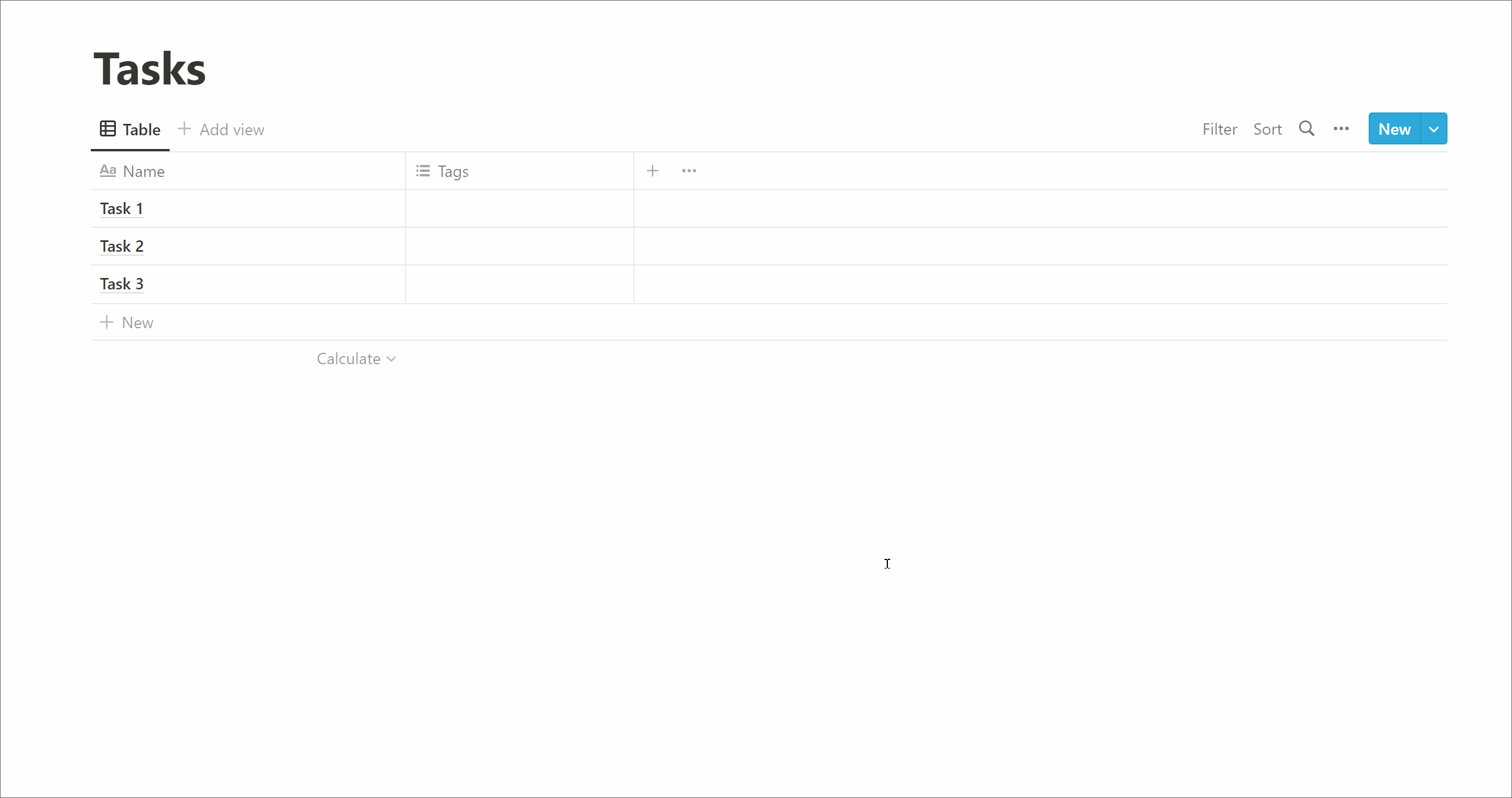Click the Tags cell for Task 2

518,246
